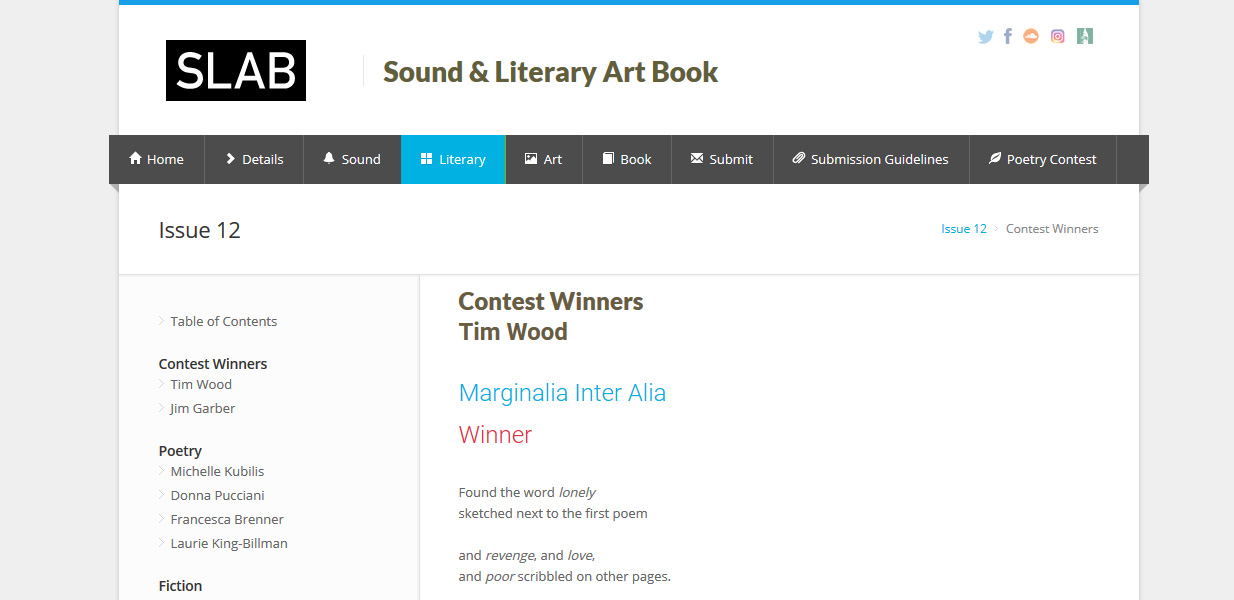Open Table of Contents in sidebar

pos(224,321)
